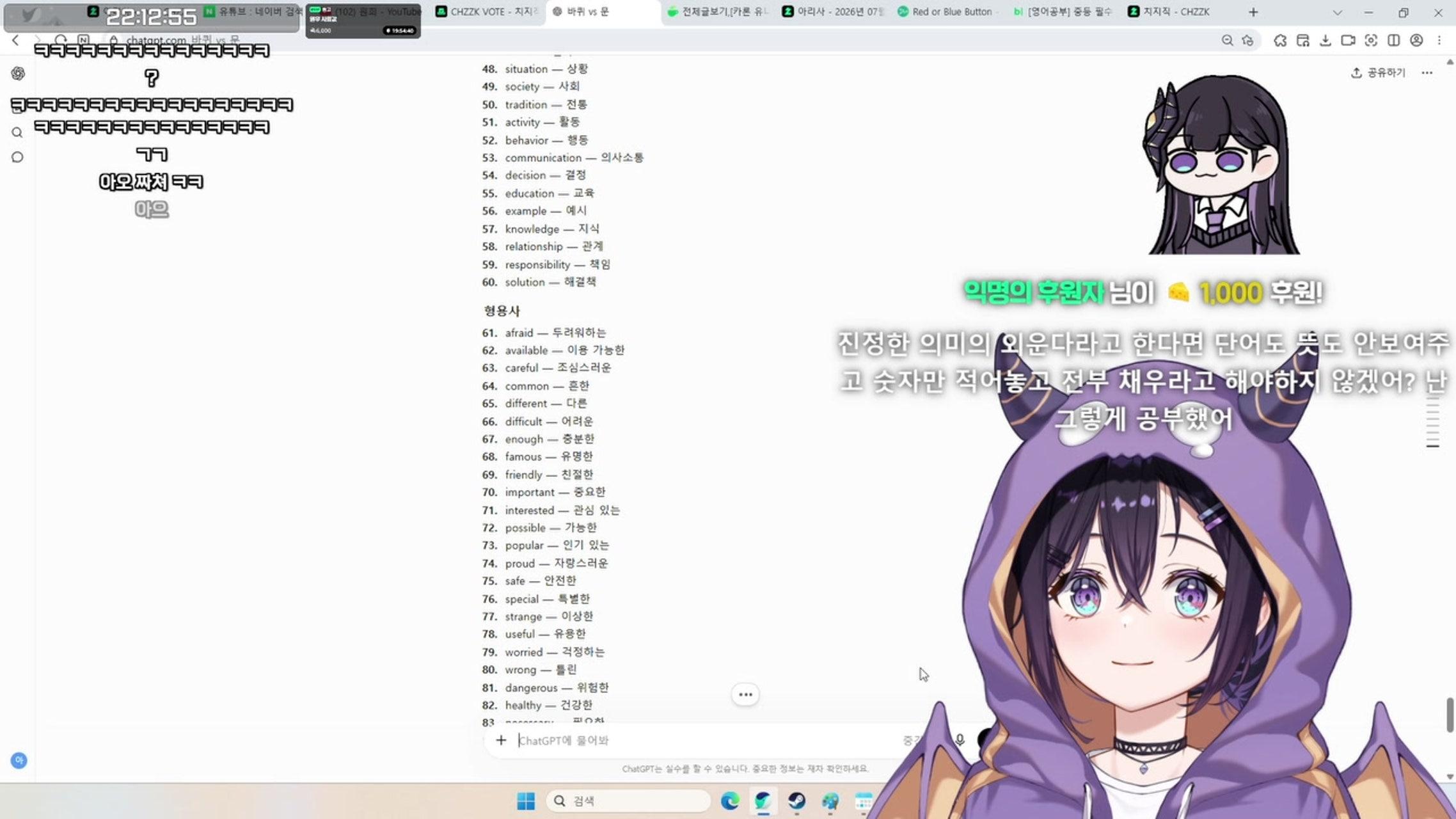
Task: Toggle the browser side panel icon
Action: (1393, 40)
